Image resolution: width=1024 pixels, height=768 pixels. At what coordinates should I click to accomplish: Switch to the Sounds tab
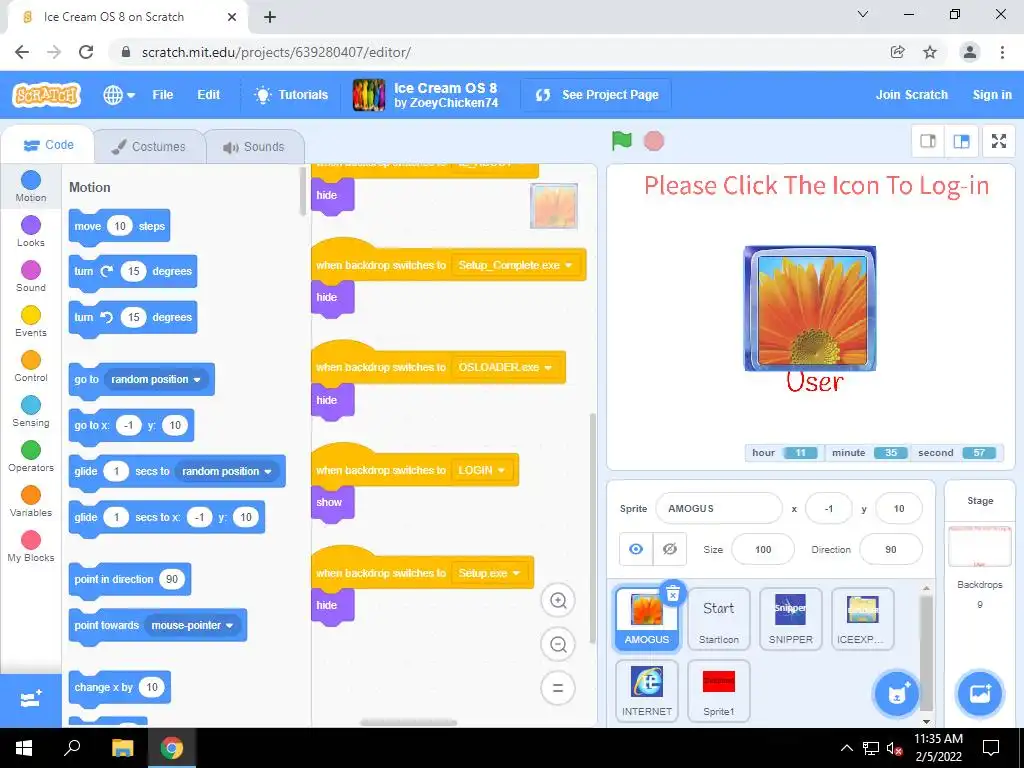(254, 146)
